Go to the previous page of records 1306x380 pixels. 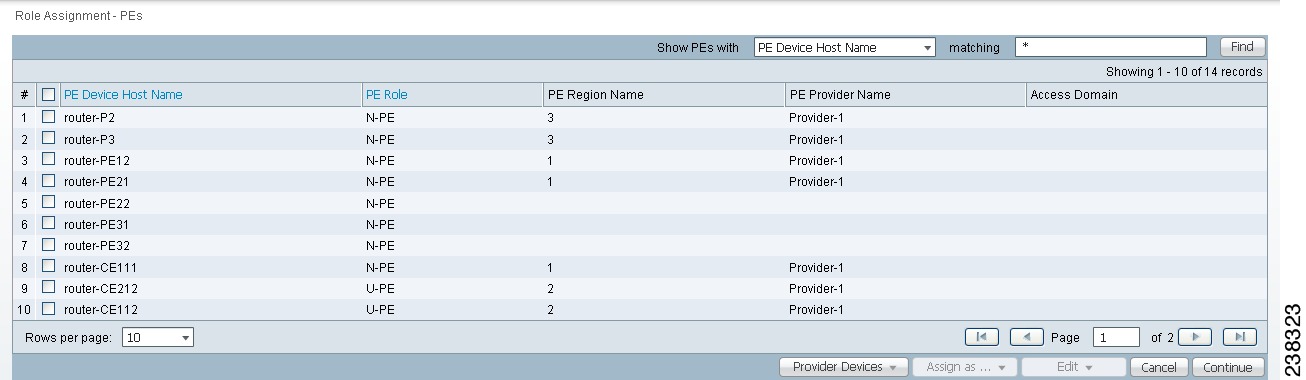(x=1027, y=337)
